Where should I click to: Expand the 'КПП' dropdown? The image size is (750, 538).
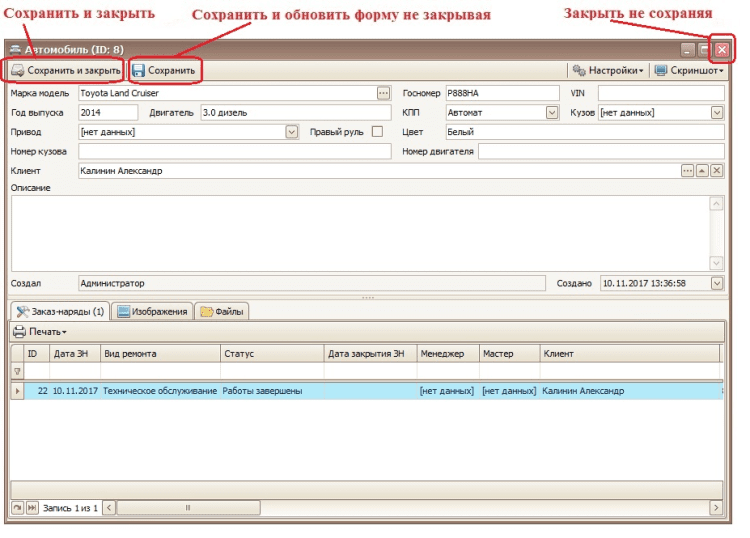point(552,113)
